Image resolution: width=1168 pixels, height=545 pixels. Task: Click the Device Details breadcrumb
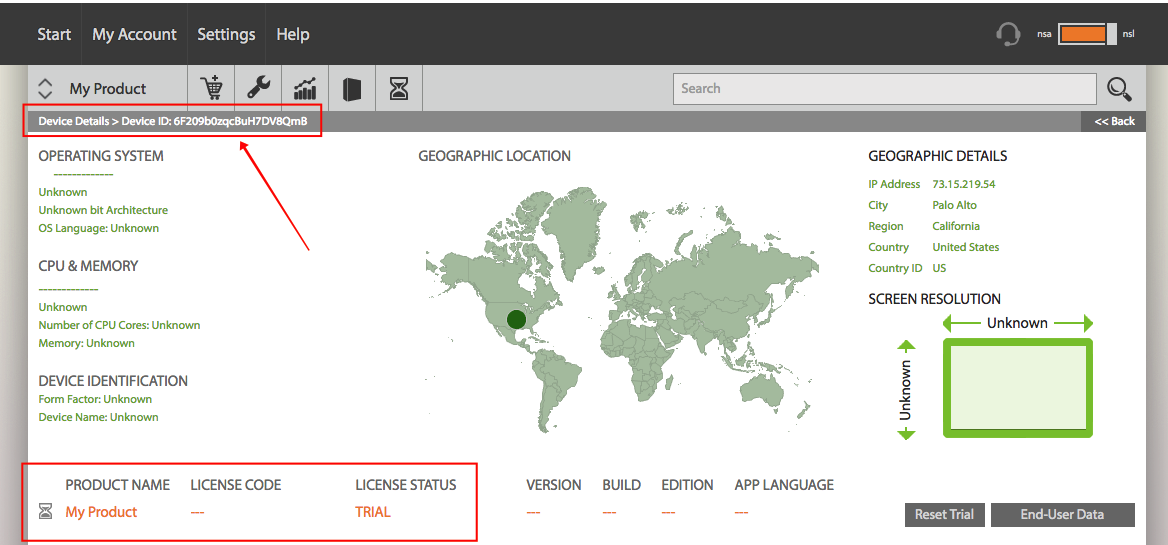coord(74,121)
